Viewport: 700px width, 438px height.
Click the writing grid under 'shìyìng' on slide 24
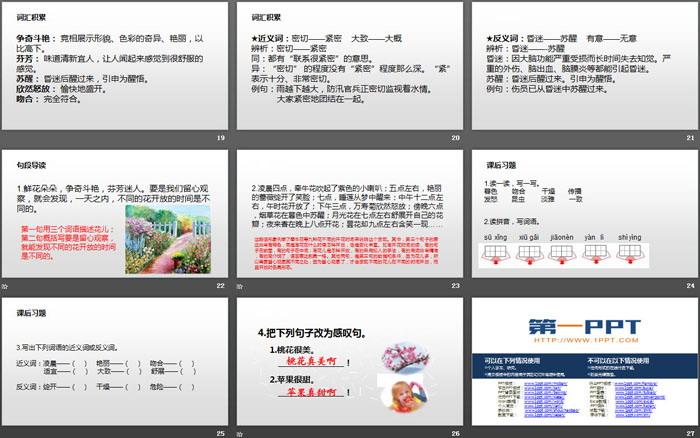click(x=631, y=252)
